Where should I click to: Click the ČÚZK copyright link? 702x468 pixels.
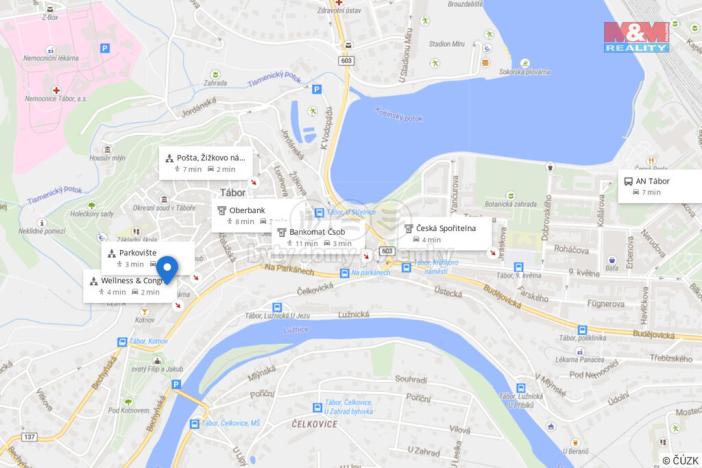coord(680,460)
